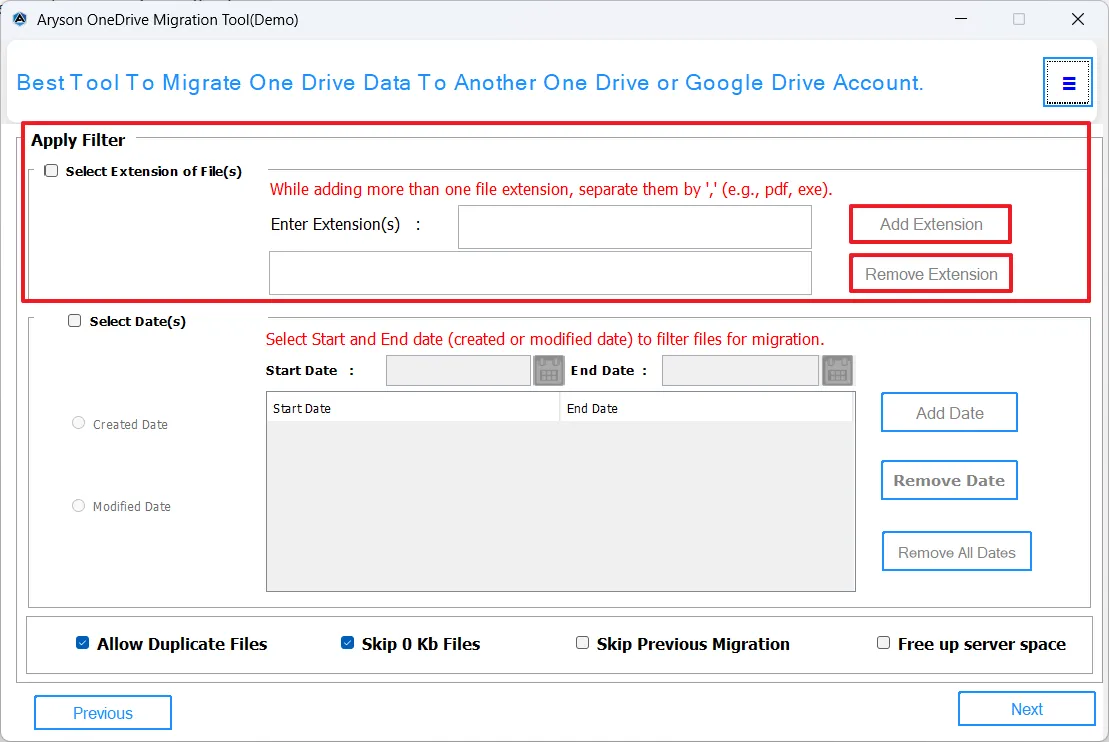
Task: Open the hamburger menu icon
Action: (x=1068, y=83)
